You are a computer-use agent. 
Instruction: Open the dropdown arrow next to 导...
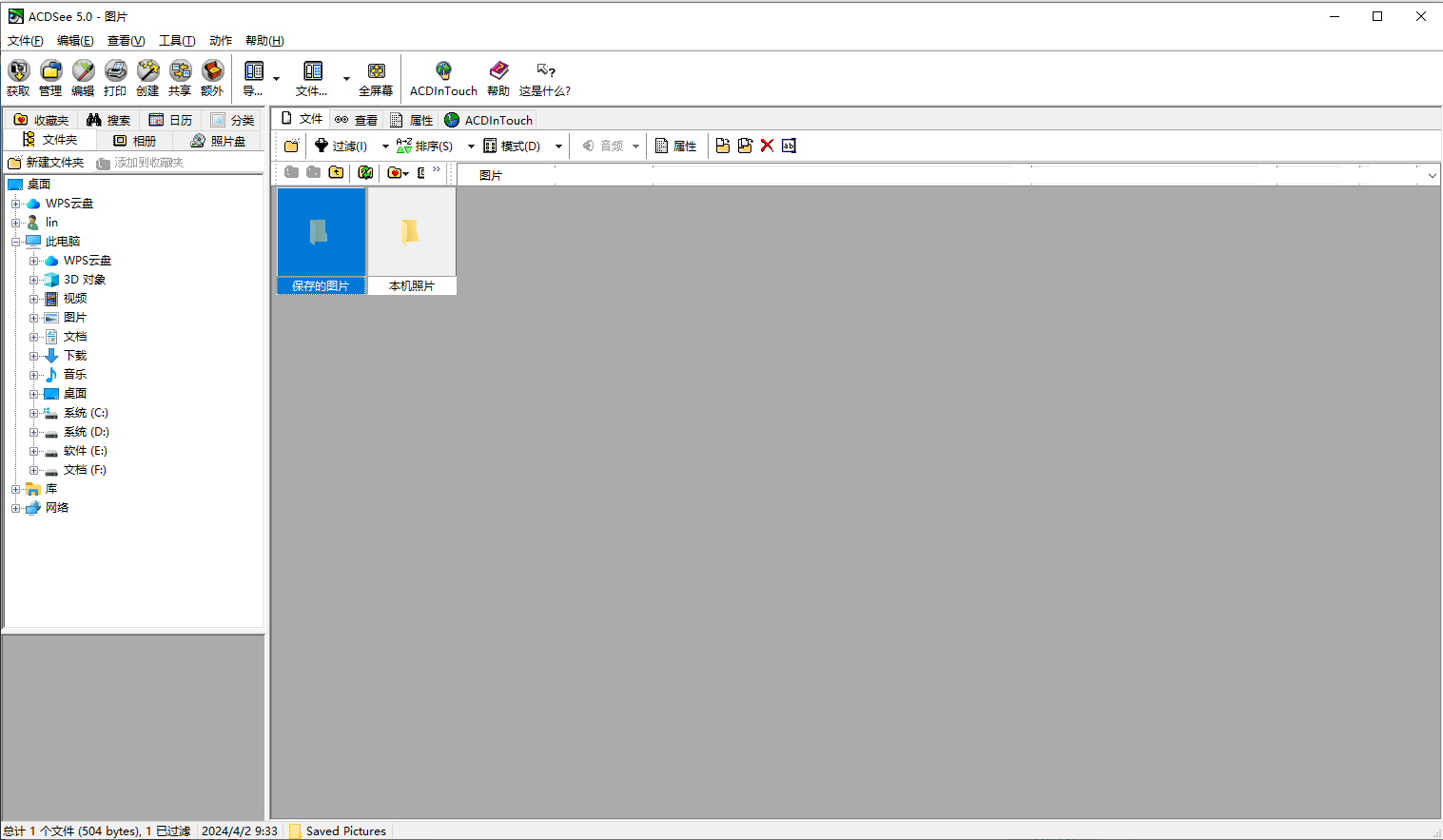point(277,79)
